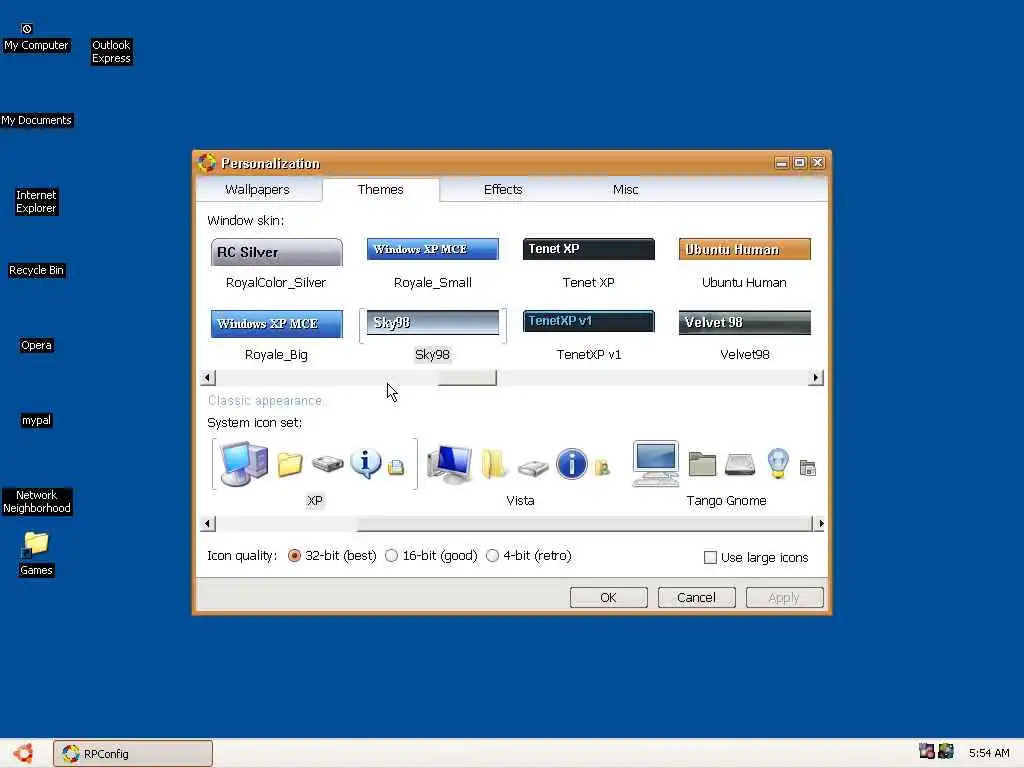
Task: Pick the TenetXP v1 window skin preview
Action: (x=588, y=321)
